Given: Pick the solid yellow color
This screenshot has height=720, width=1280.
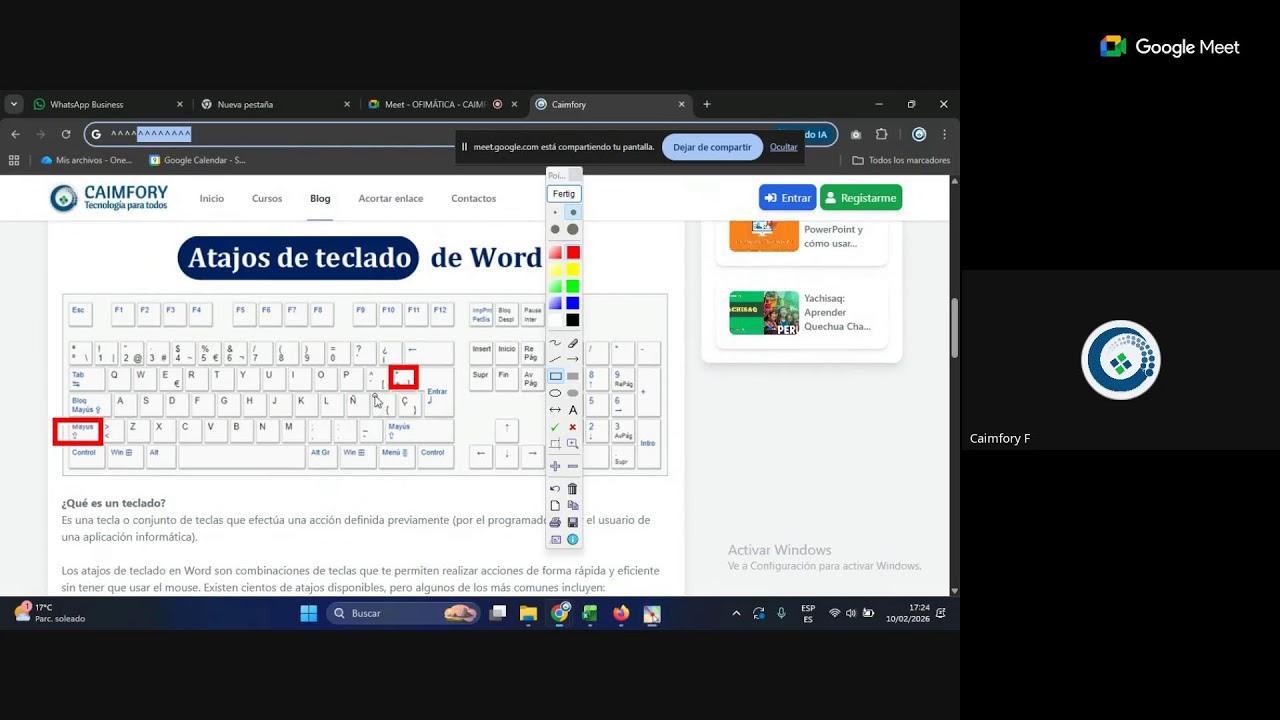Looking at the screenshot, I should pos(573,269).
